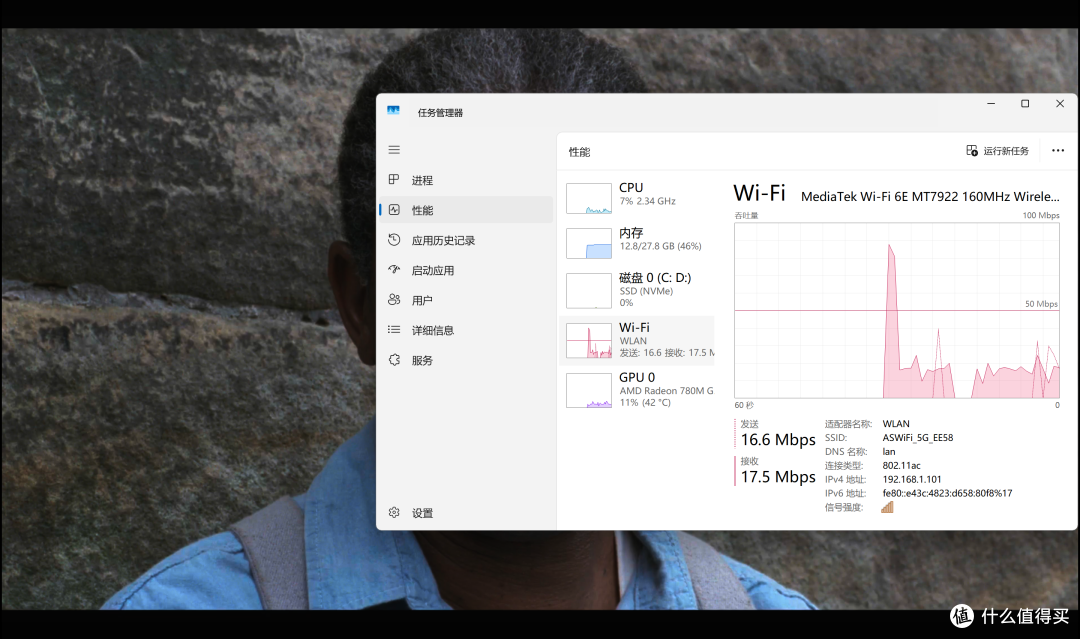
Task: Click the IPv6 address value
Action: coord(947,493)
